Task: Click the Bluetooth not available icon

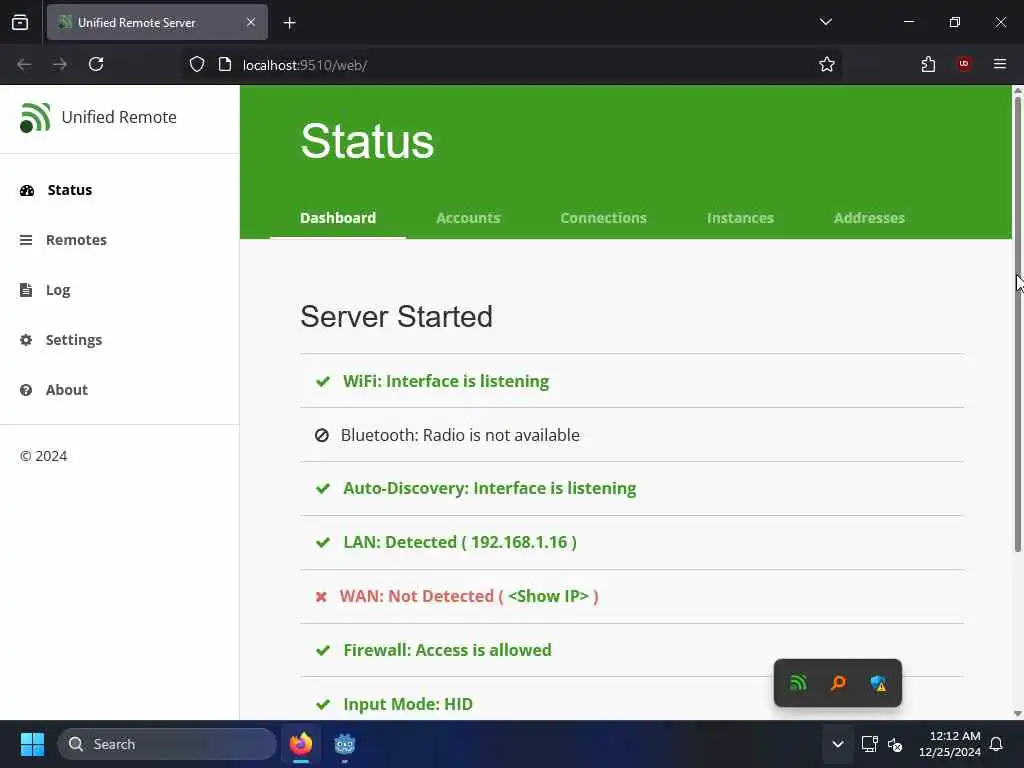Action: pyautogui.click(x=321, y=435)
